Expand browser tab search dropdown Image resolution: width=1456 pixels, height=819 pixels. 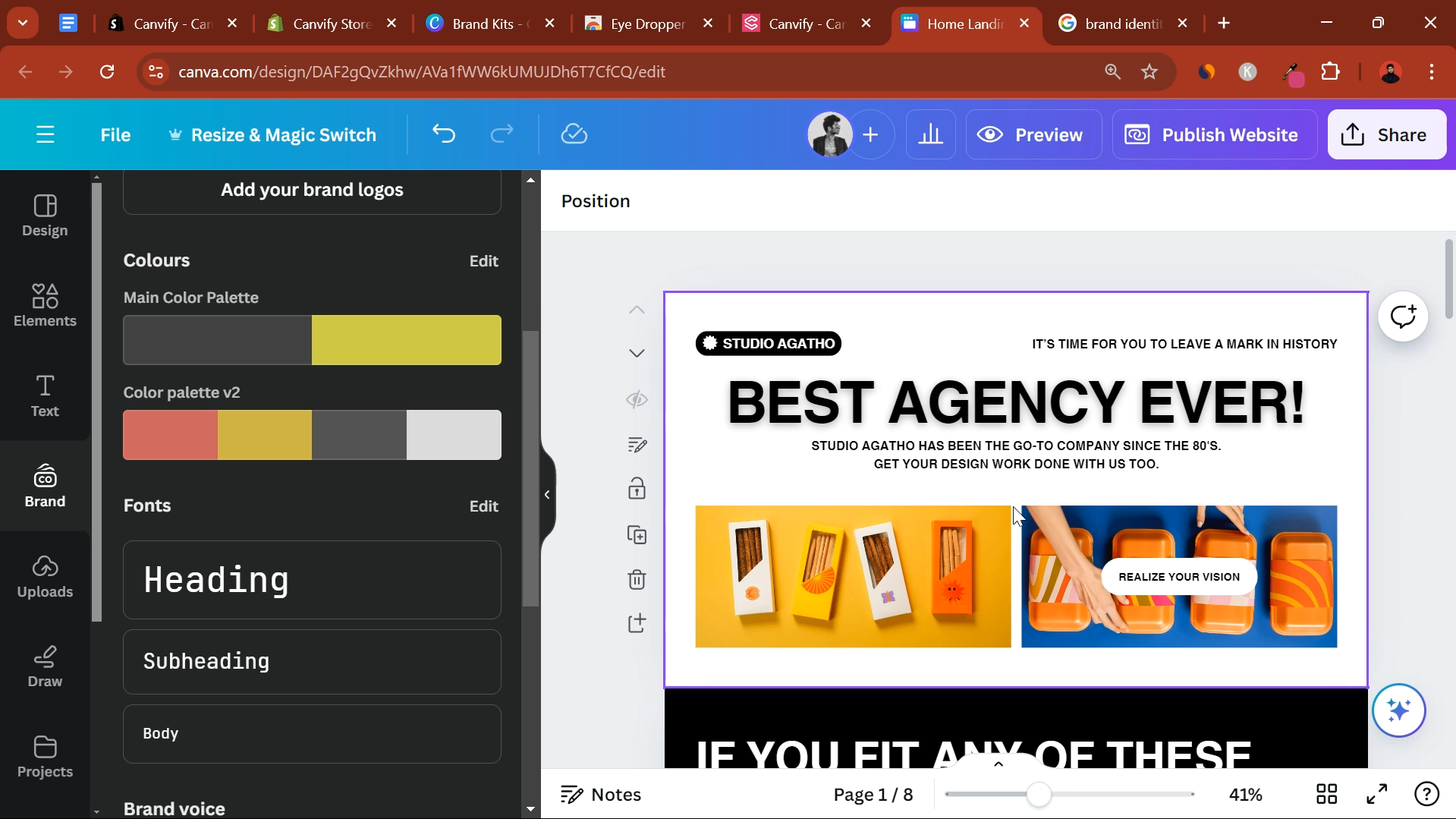tap(23, 23)
